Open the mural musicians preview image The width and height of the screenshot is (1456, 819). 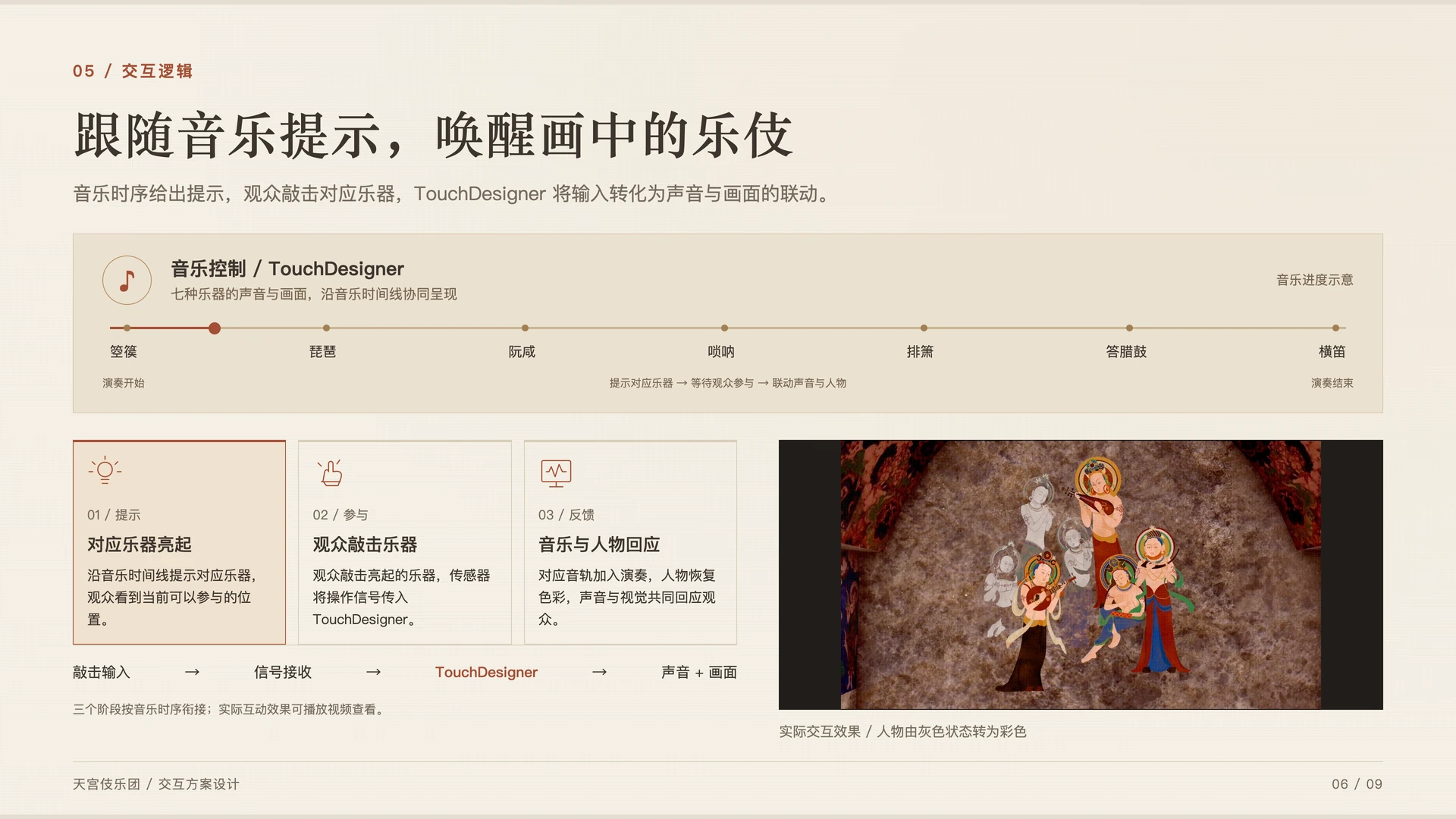[1081, 575]
